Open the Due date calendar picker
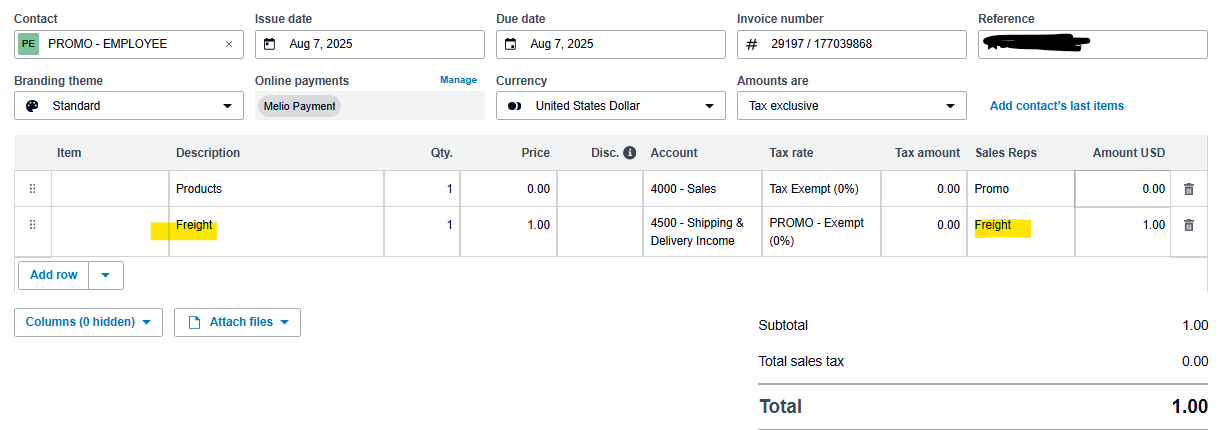Viewport: 1231px width, 430px height. coord(511,44)
